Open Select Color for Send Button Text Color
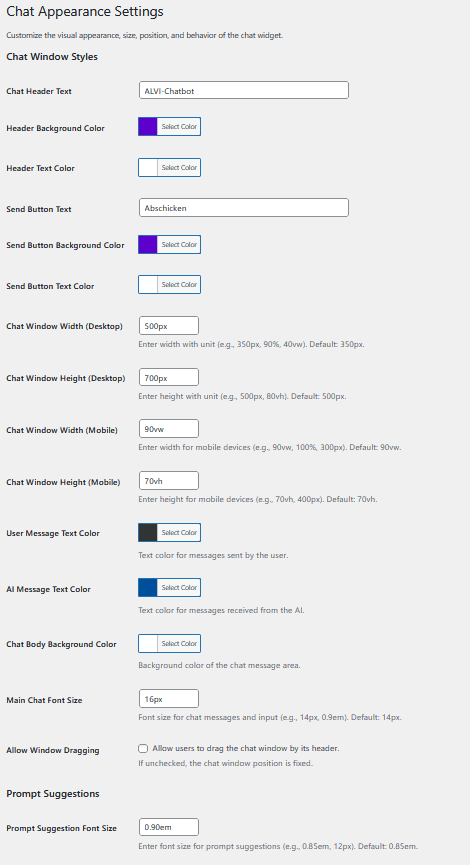470x865 pixels. [179, 285]
